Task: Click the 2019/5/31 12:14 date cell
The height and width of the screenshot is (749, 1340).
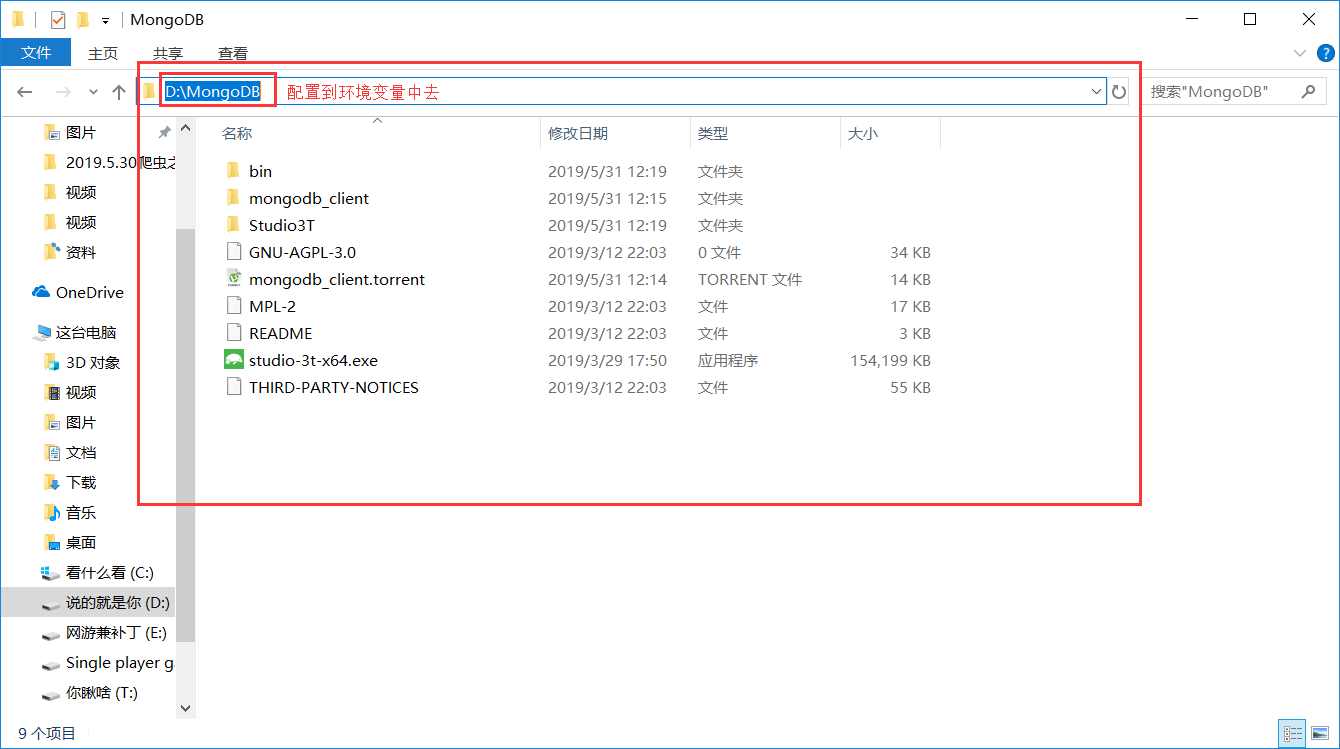Action: pos(607,279)
